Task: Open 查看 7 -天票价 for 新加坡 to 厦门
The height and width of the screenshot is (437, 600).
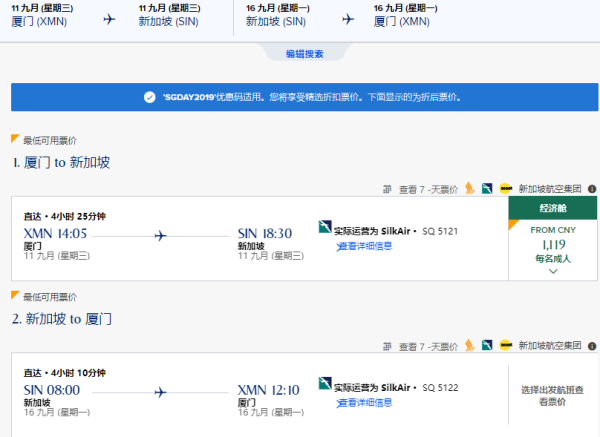Action: [428, 347]
